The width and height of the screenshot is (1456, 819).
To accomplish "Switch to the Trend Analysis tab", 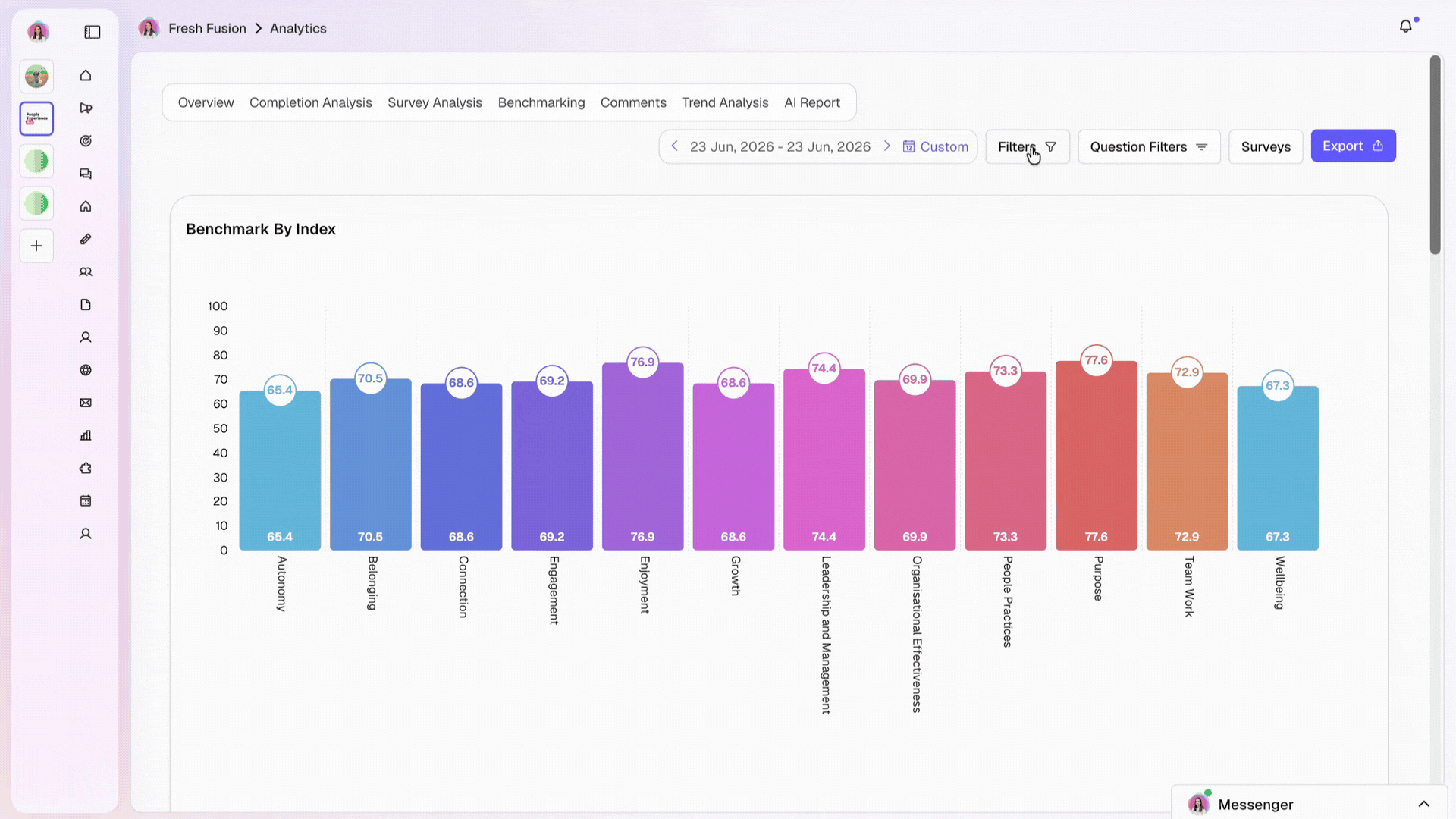I will (x=724, y=102).
